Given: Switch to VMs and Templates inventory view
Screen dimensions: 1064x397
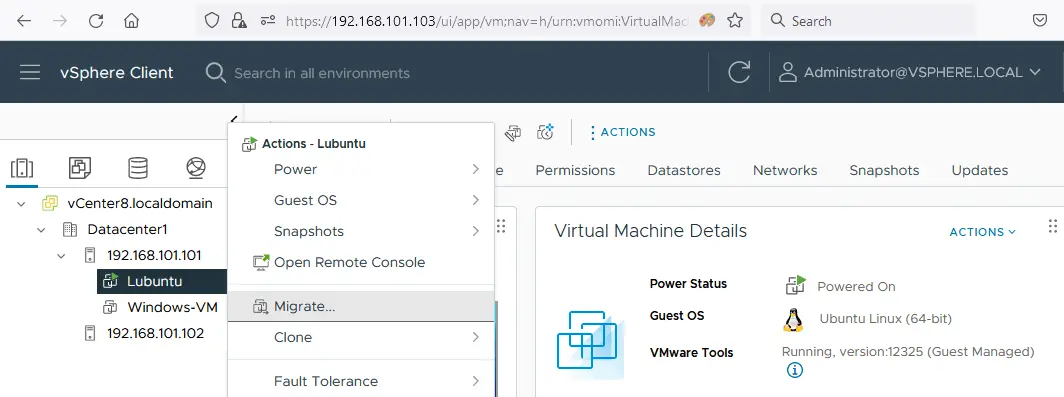Looking at the screenshot, I should (80, 168).
